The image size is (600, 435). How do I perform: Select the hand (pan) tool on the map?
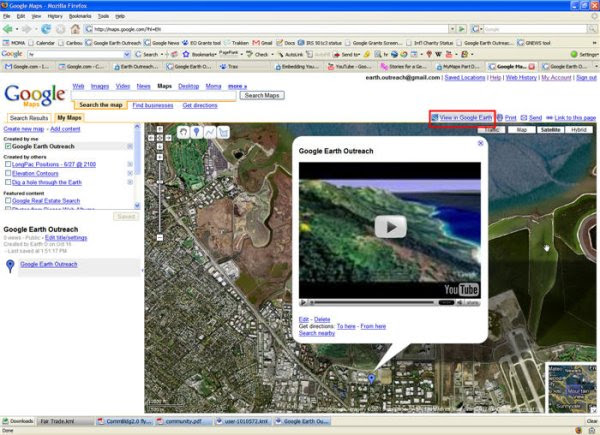(184, 132)
